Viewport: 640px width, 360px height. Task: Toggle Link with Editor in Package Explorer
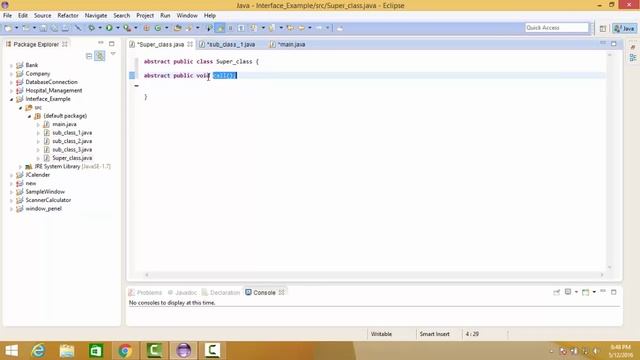tap(100, 56)
